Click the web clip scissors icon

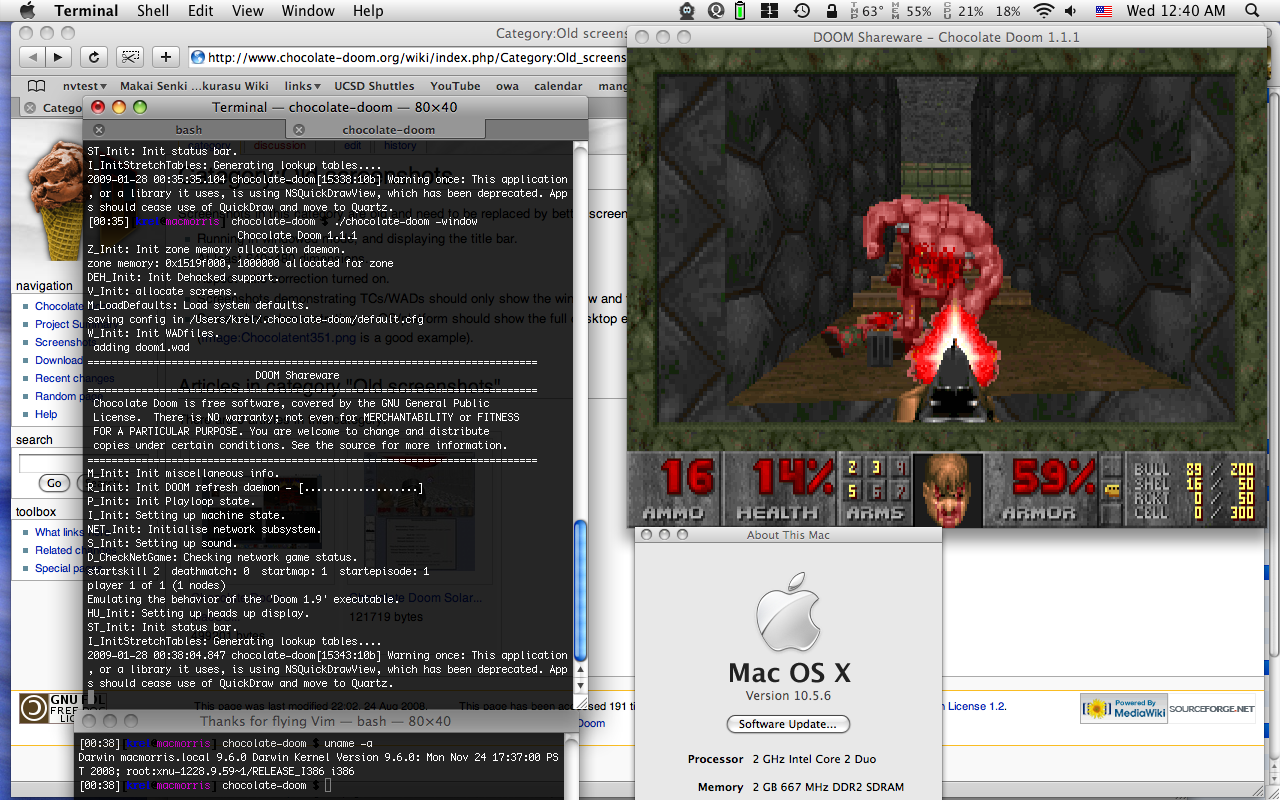click(x=130, y=57)
